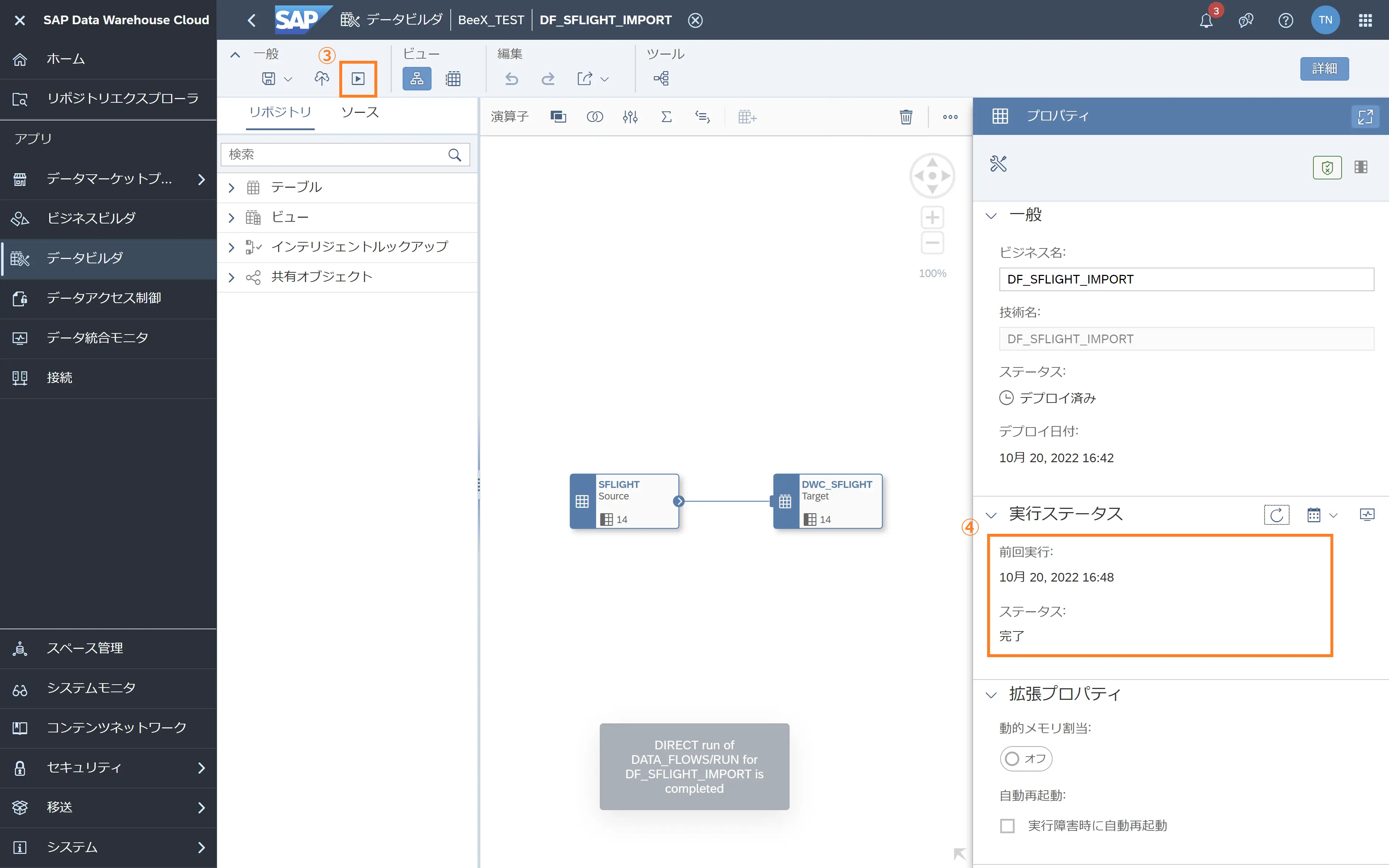Collapse the 拡張プロパティ section
Viewport: 1389px width, 868px height.
[x=991, y=695]
